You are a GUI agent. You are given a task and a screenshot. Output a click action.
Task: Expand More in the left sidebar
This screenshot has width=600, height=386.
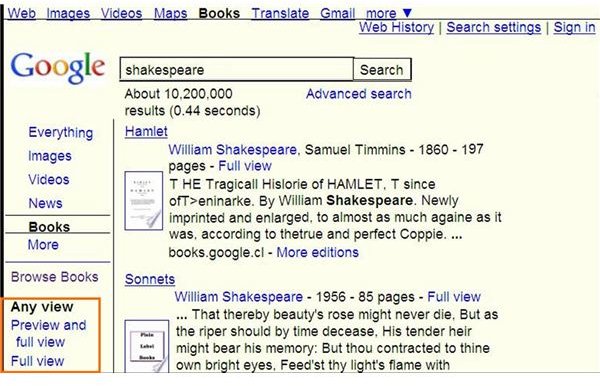pos(43,245)
